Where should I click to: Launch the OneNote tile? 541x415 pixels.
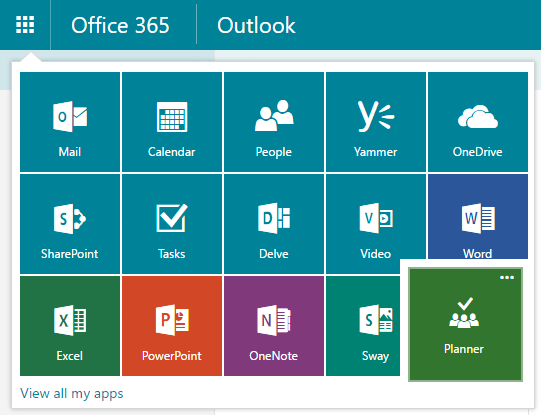coord(274,326)
